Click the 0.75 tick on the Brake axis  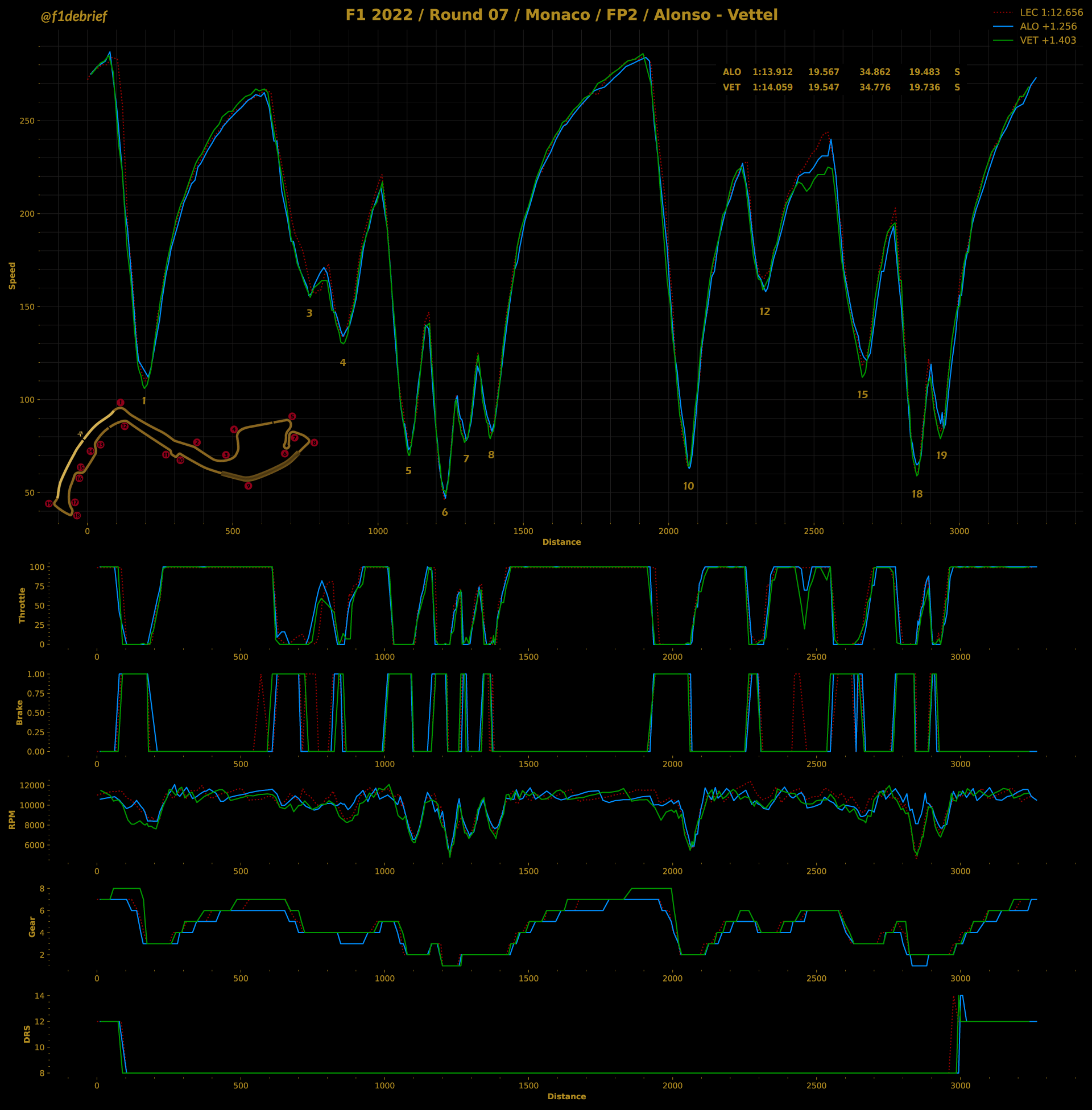(36, 694)
